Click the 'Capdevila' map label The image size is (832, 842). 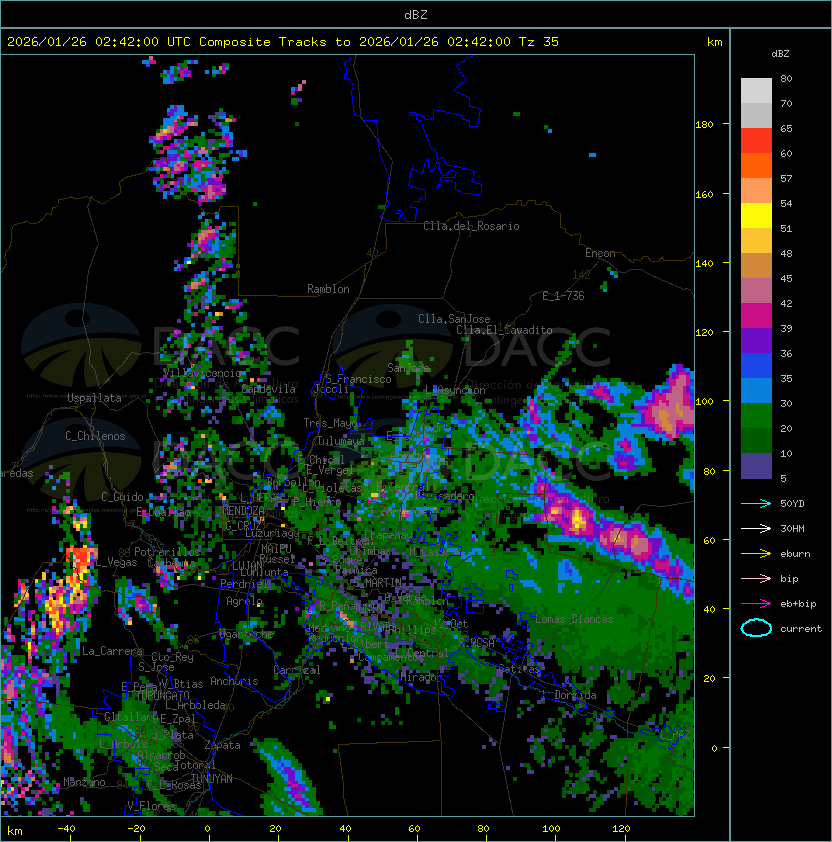coord(269,389)
